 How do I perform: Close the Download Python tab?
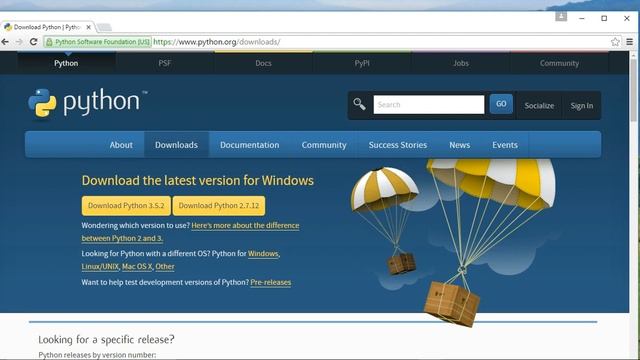pyautogui.click(x=89, y=27)
